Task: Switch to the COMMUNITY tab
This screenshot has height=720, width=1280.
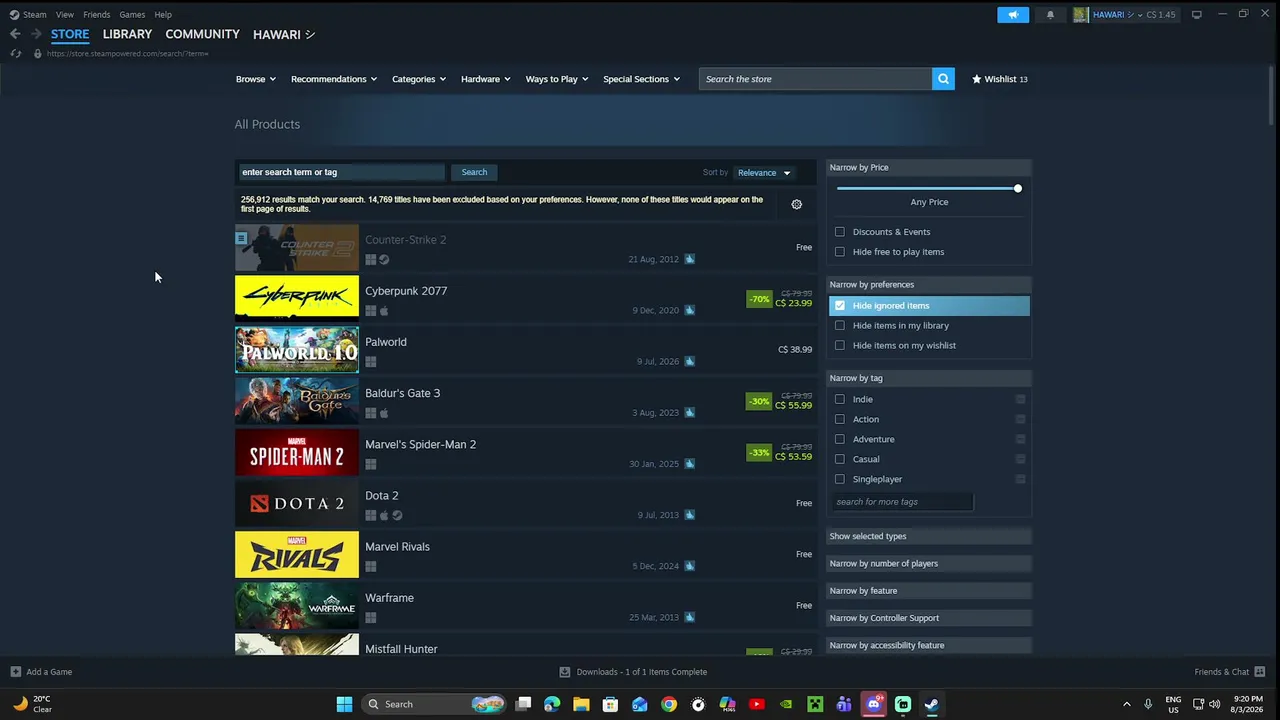Action: pos(202,34)
